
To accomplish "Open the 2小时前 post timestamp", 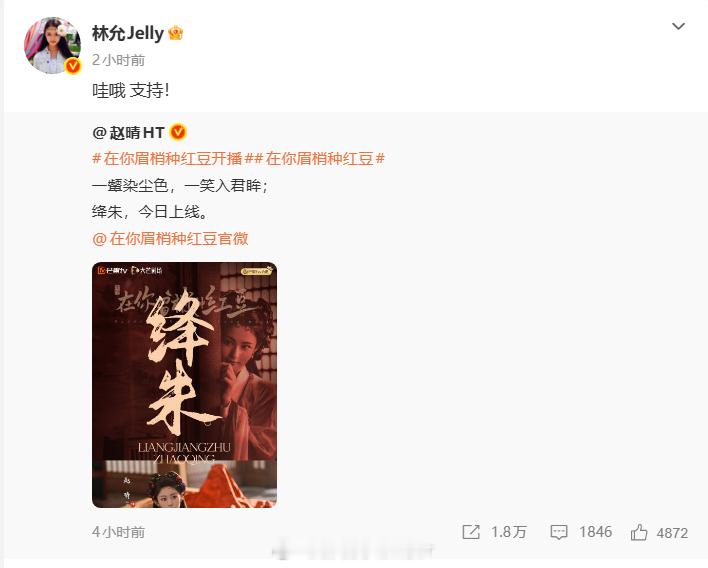I will (x=118, y=60).
